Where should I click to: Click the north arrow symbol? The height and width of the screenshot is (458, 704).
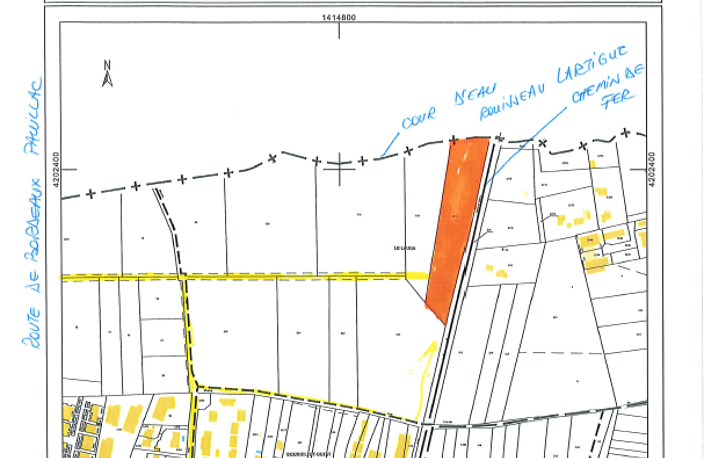click(x=107, y=74)
